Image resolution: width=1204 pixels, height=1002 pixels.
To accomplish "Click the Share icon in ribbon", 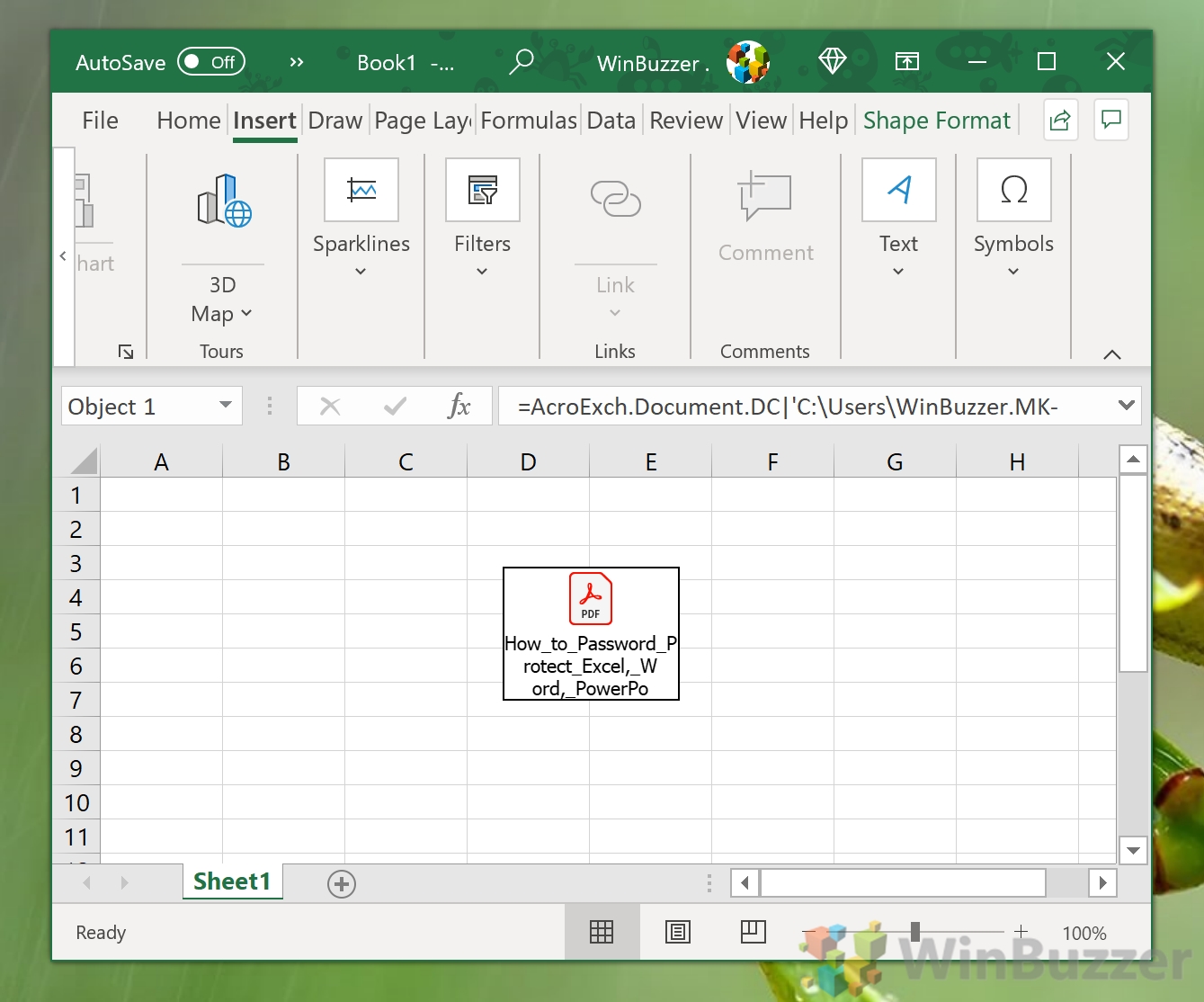I will pos(1060,120).
